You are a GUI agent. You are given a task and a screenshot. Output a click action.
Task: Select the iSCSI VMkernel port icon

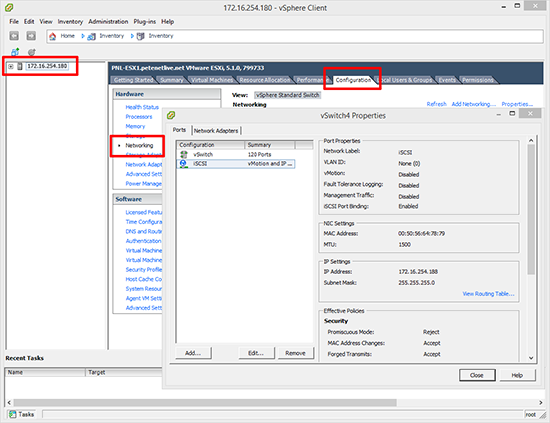point(183,164)
